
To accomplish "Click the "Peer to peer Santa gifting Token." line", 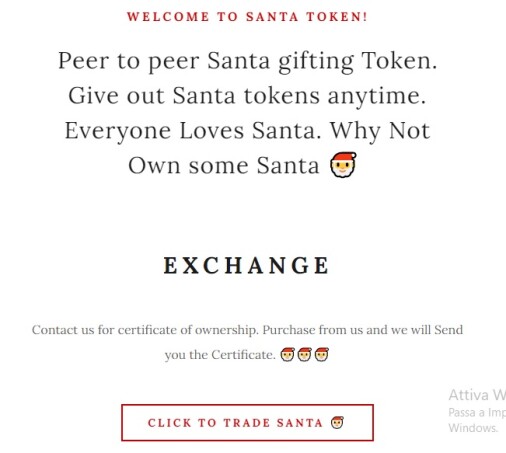I will 247,62.
